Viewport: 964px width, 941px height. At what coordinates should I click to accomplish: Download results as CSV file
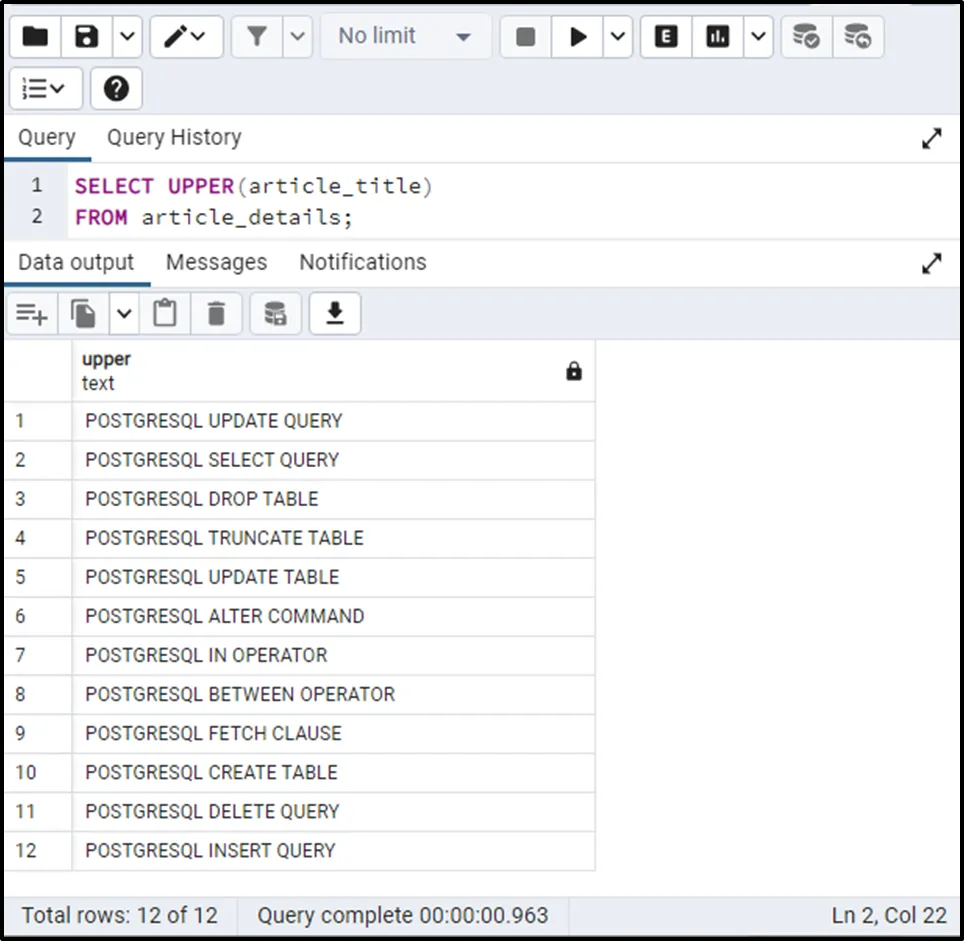(335, 314)
